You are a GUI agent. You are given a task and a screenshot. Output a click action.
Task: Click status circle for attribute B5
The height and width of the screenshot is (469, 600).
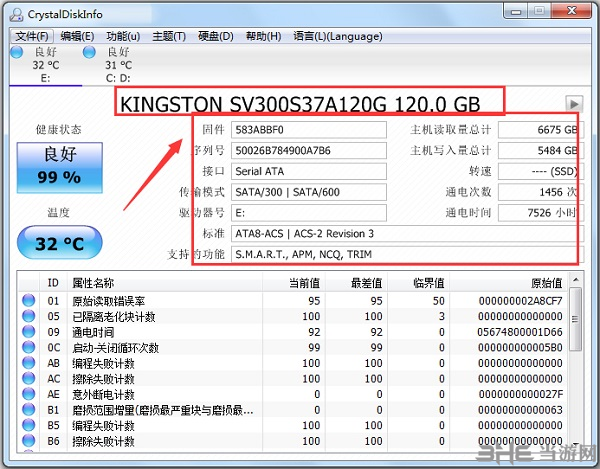point(28,425)
